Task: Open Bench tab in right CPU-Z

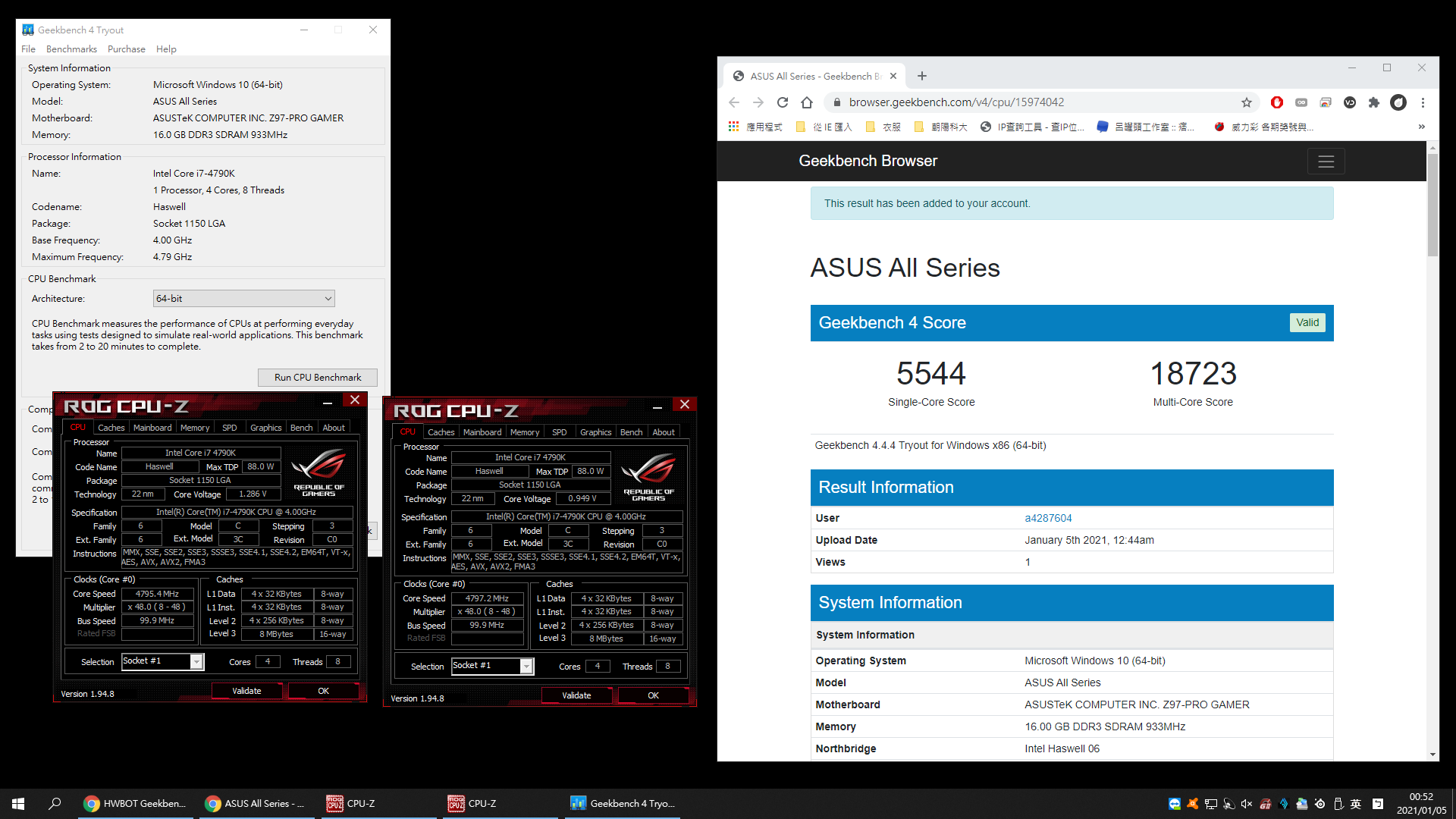Action: (631, 432)
